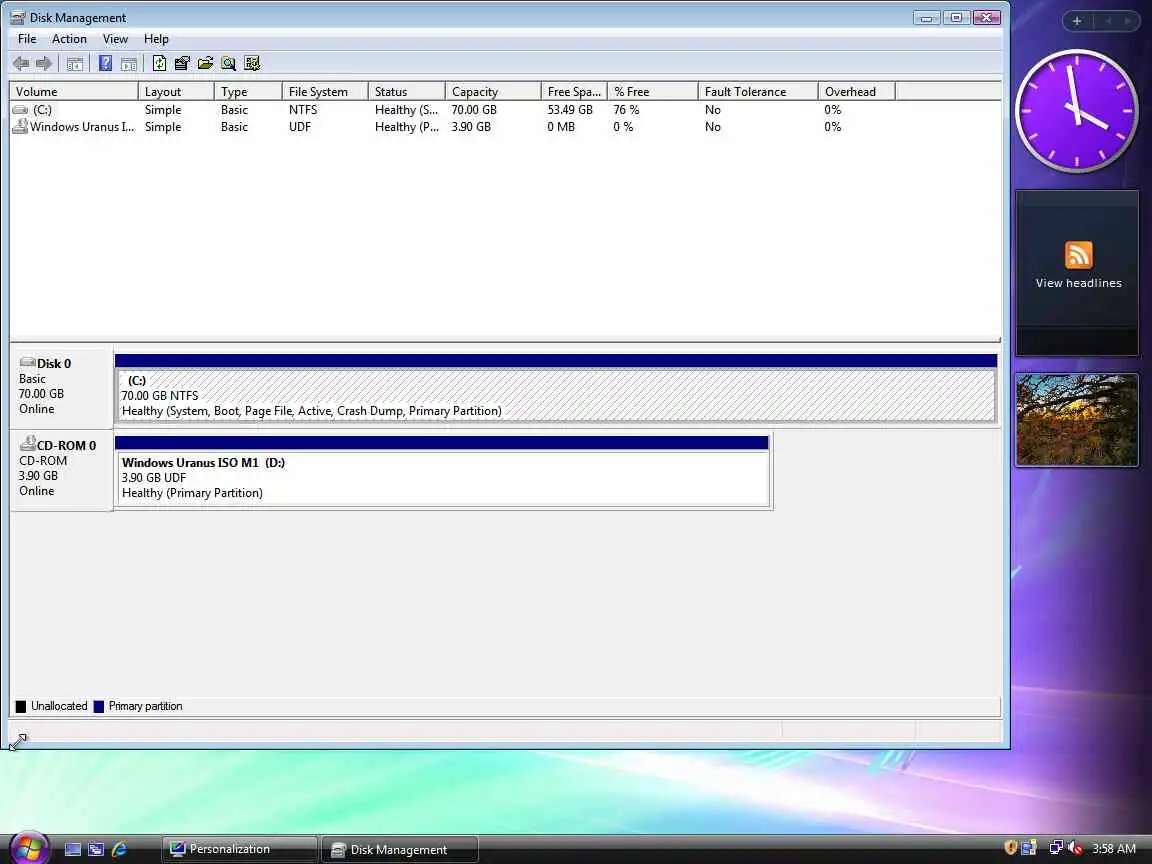Click the CD-ROM 0 label panel
1152x864 pixels.
62,469
